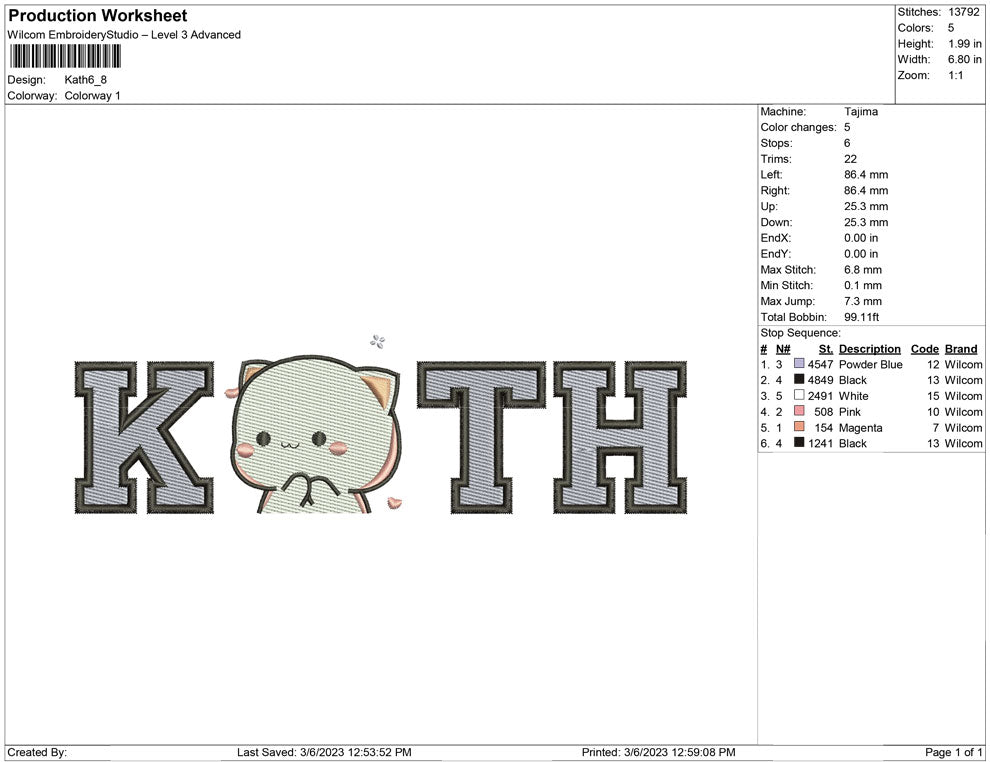Click the Pink color swatch
Viewport: 990px width, 762px height.
pyautogui.click(x=799, y=411)
